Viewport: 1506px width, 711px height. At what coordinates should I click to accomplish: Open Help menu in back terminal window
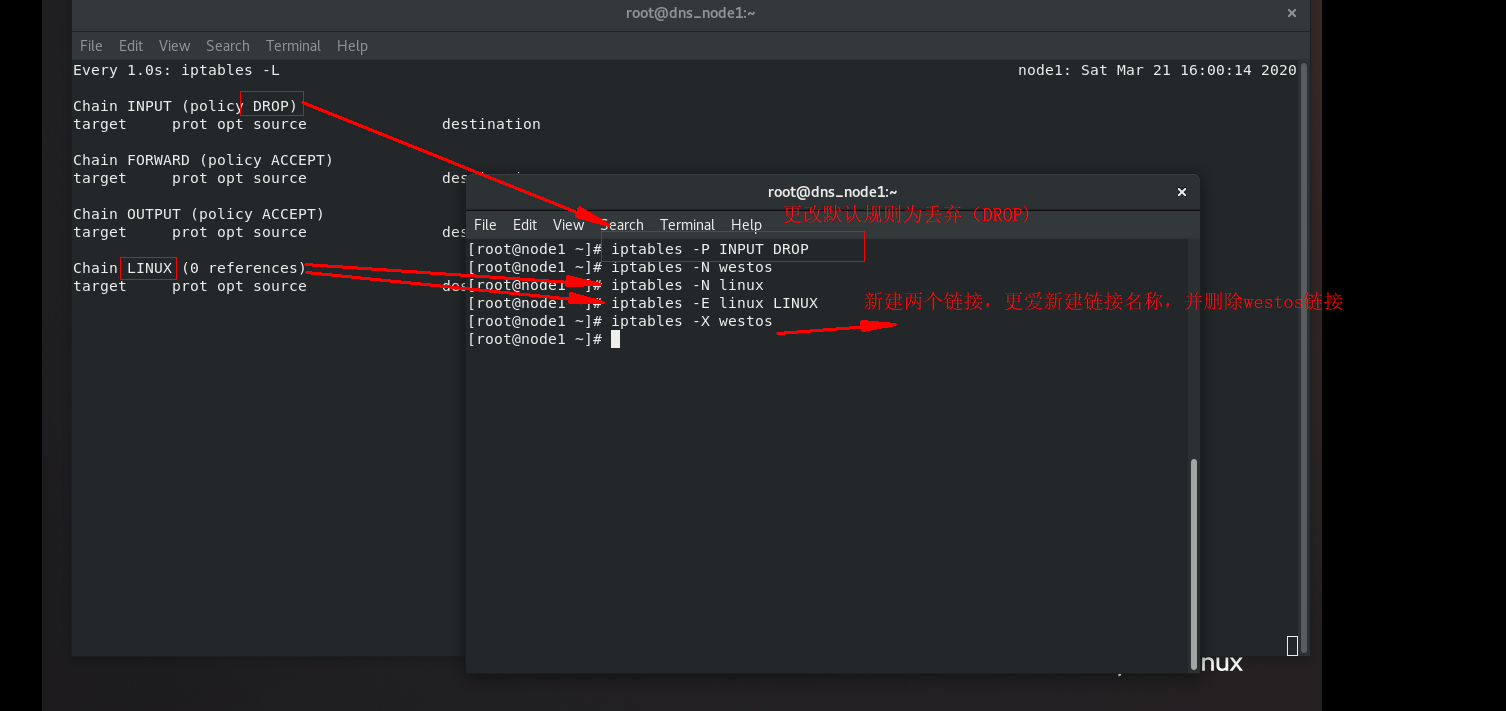tap(352, 46)
